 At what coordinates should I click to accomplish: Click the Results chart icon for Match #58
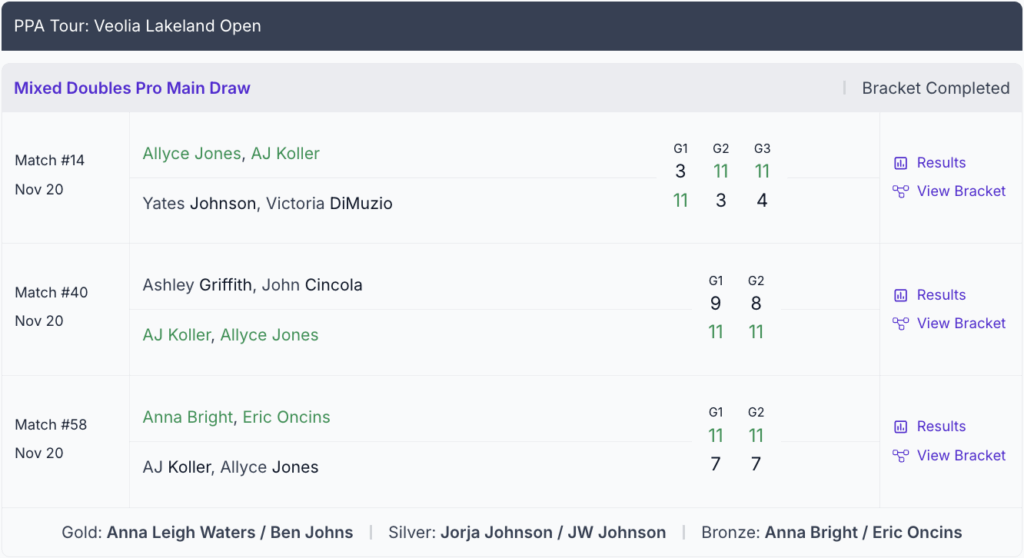pos(900,427)
